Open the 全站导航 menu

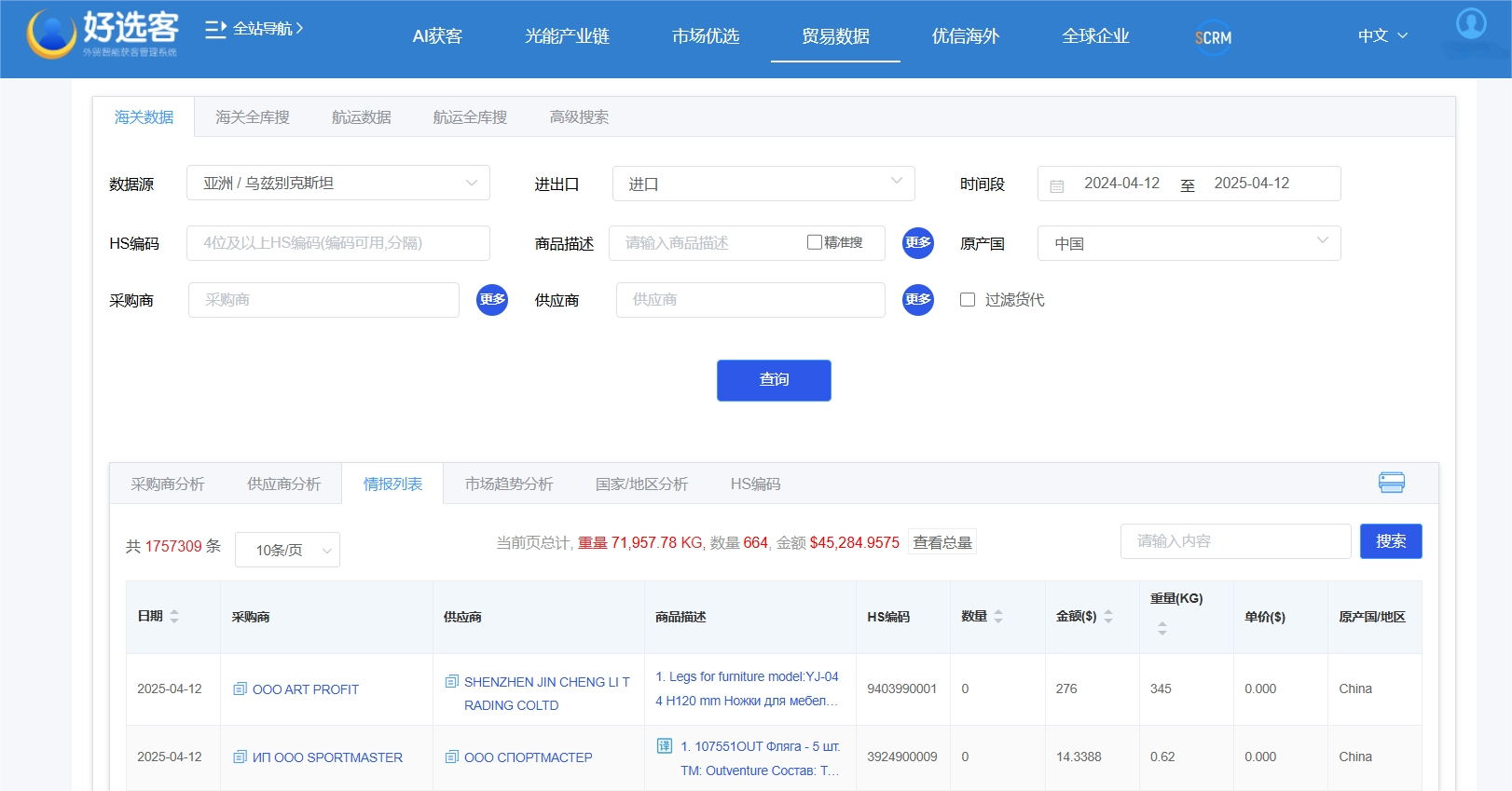coord(254,29)
